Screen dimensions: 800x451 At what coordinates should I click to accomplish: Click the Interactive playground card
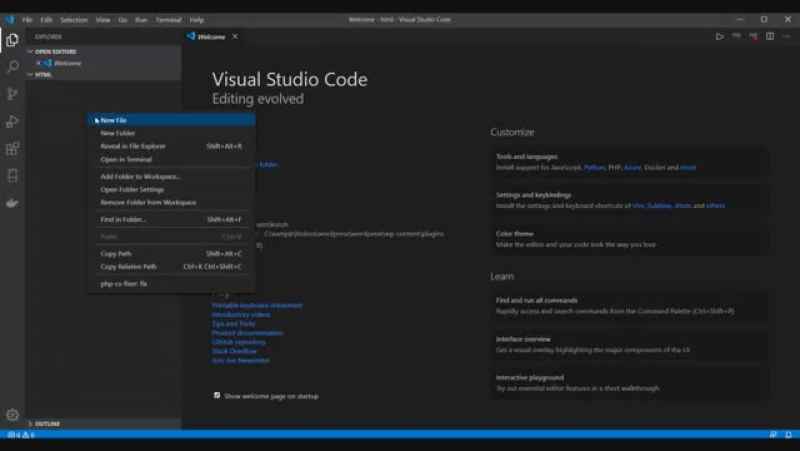[x=630, y=383]
